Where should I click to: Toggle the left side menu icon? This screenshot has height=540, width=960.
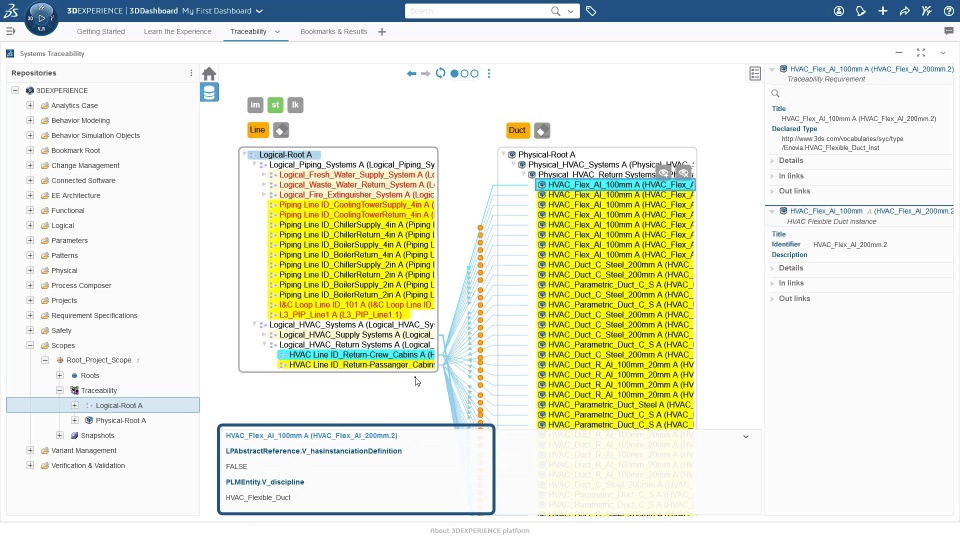[x=10, y=31]
